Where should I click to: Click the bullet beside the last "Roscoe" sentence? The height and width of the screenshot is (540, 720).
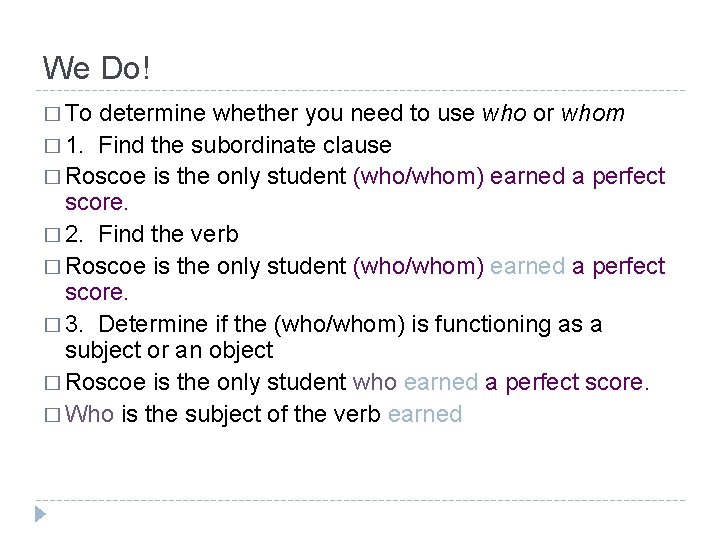[51, 385]
